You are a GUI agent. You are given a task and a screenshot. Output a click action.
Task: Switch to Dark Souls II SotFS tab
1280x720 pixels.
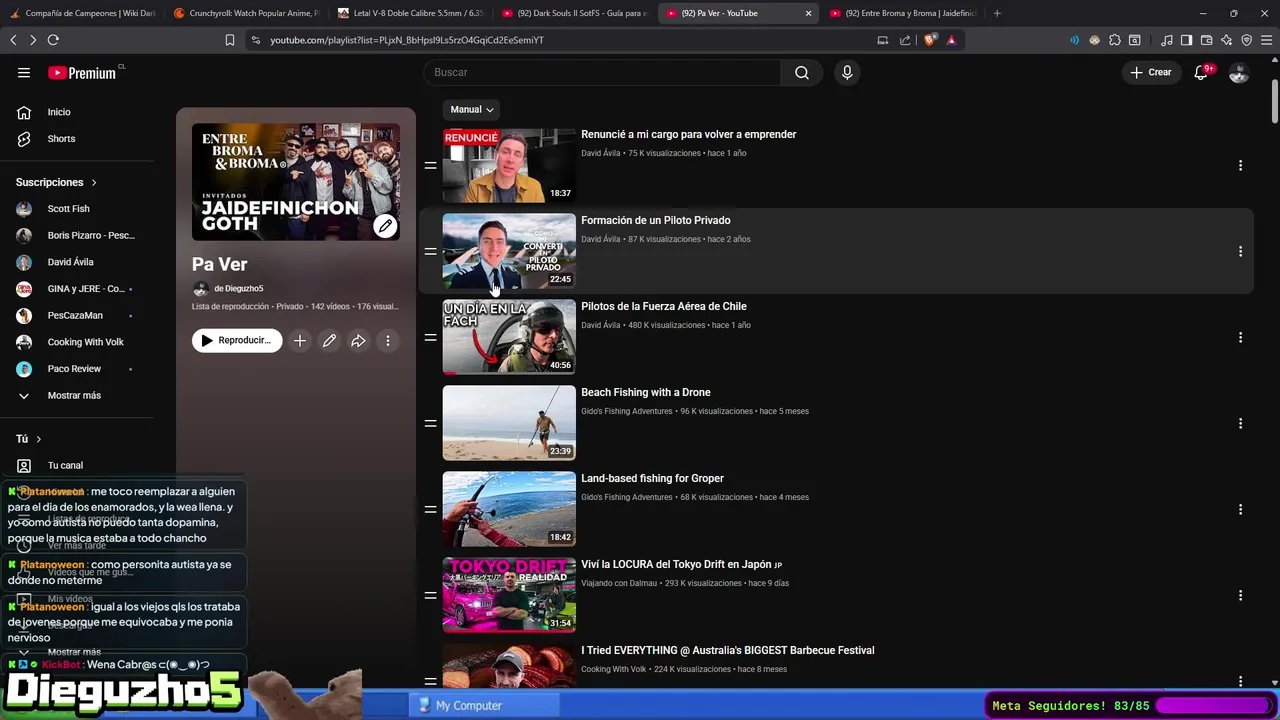[x=575, y=13]
